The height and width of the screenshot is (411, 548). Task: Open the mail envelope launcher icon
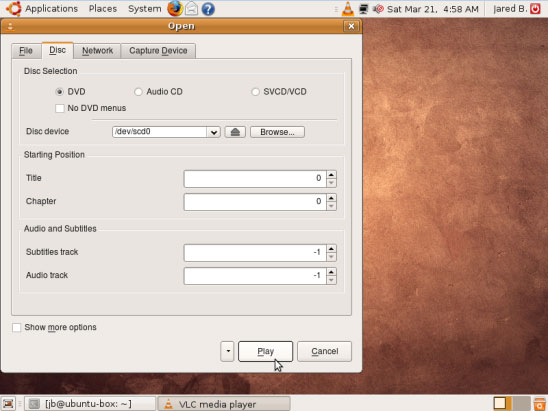coord(192,9)
